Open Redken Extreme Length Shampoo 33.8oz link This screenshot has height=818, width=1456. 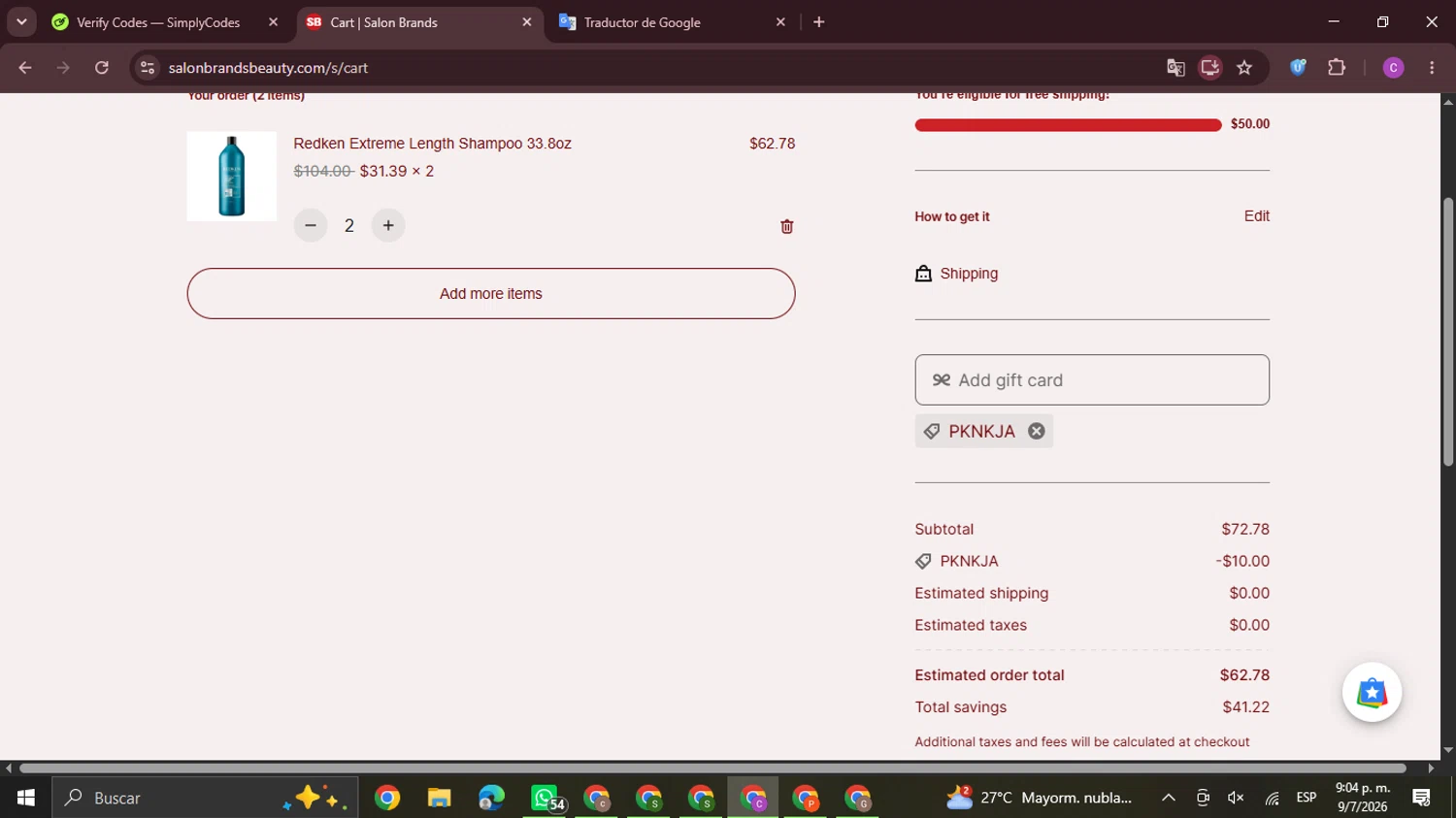tap(433, 144)
